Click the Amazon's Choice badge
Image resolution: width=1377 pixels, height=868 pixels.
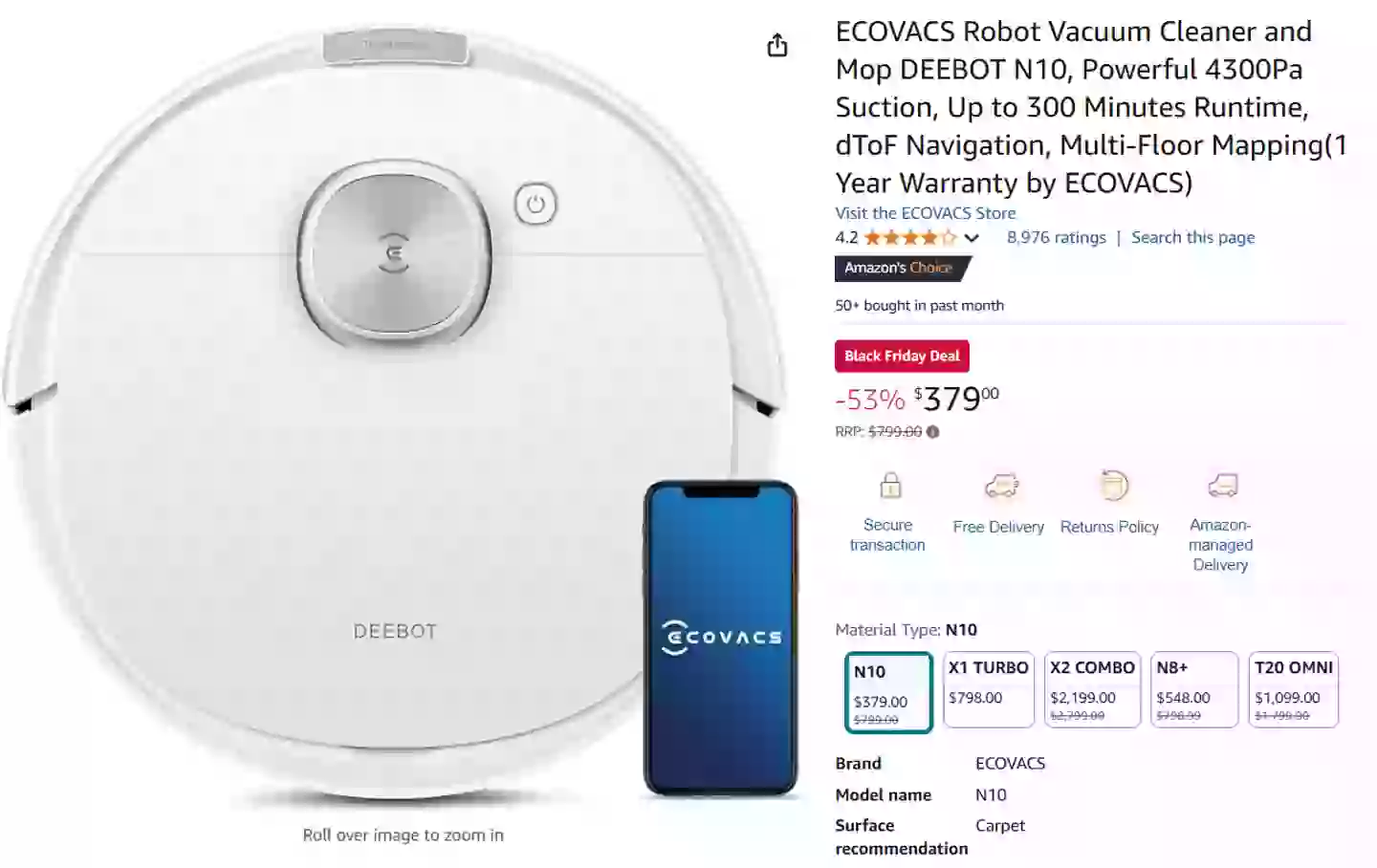(x=899, y=269)
